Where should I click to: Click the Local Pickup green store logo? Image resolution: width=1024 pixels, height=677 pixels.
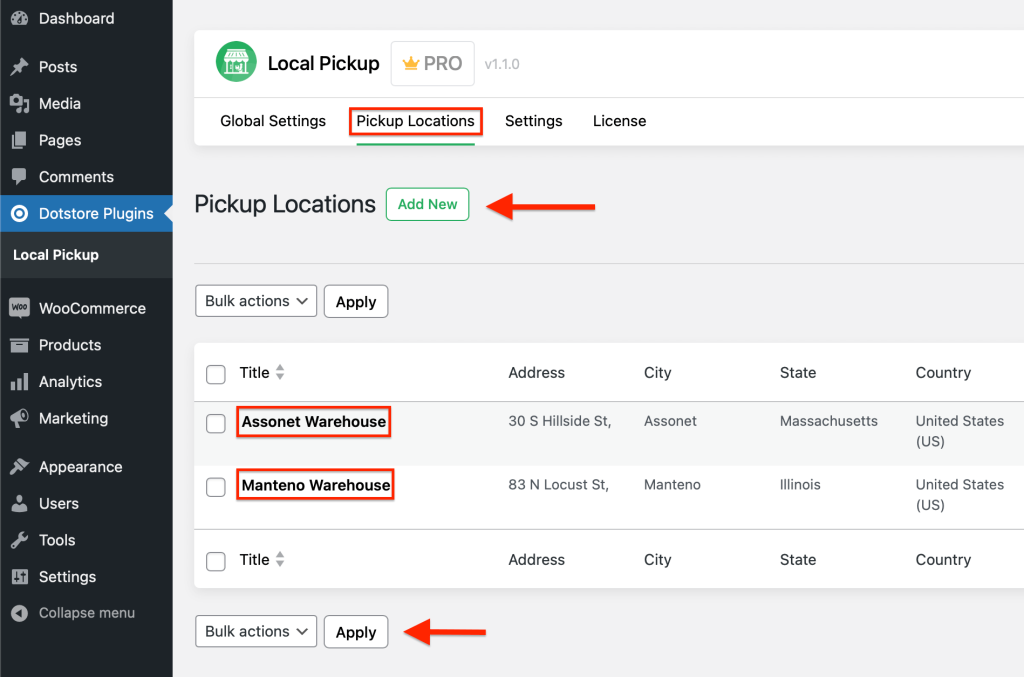pyautogui.click(x=236, y=63)
